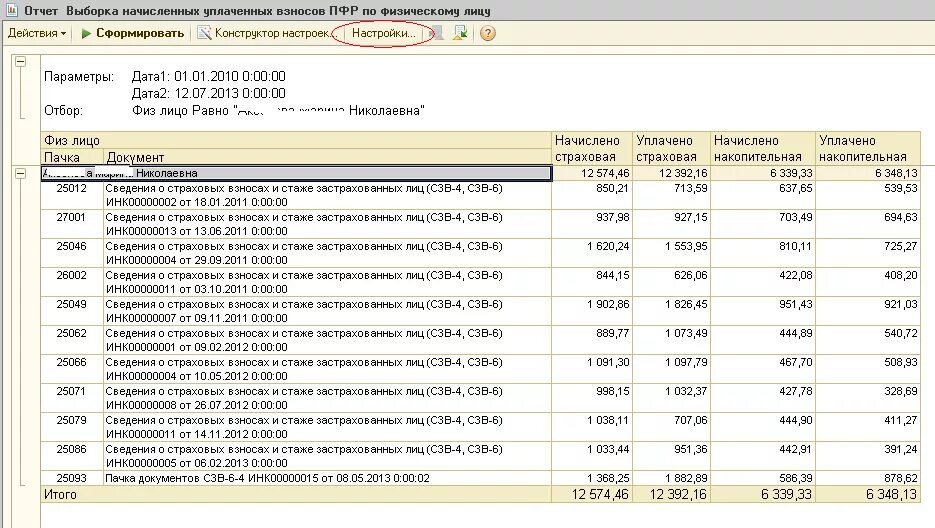This screenshot has width=935, height=528.
Task: Select value 878,62 in row 25093
Action: coord(900,478)
